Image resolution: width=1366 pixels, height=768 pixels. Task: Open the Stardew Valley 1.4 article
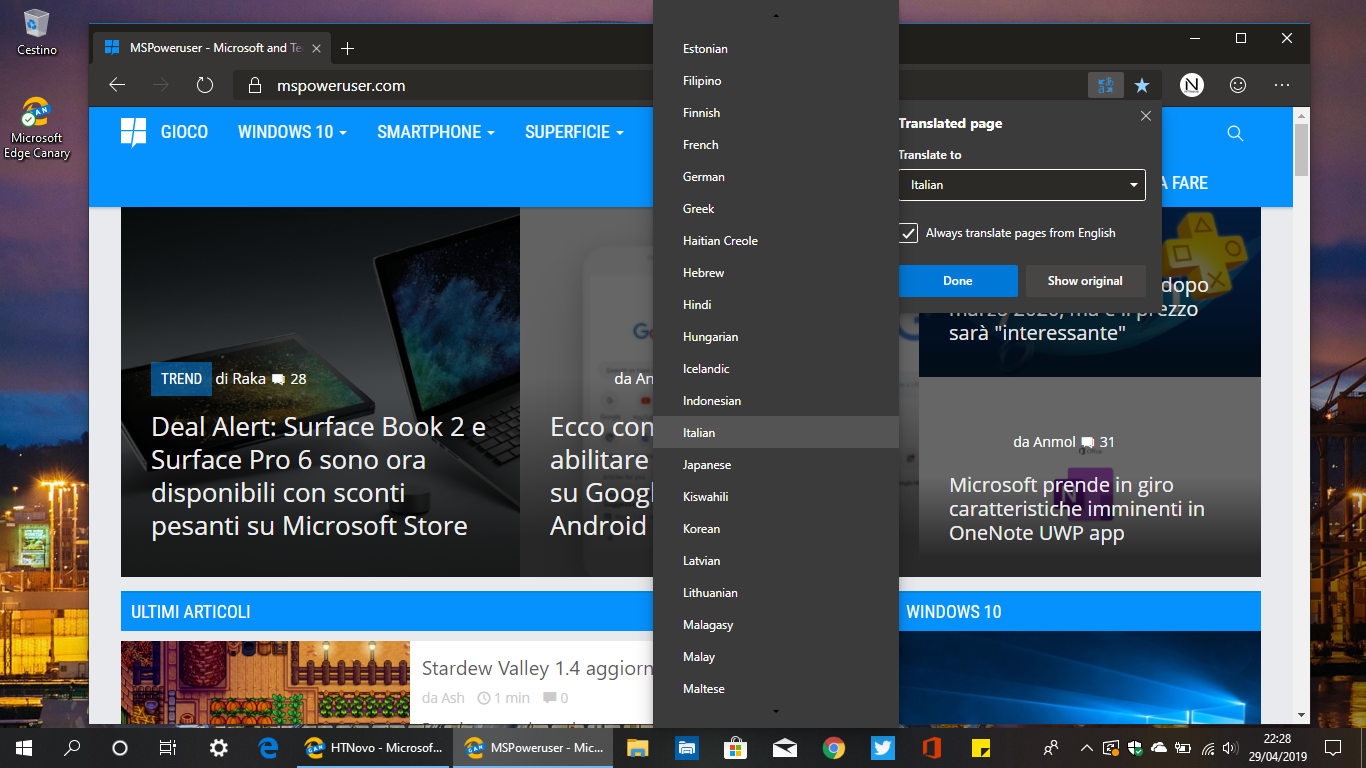pyautogui.click(x=537, y=668)
